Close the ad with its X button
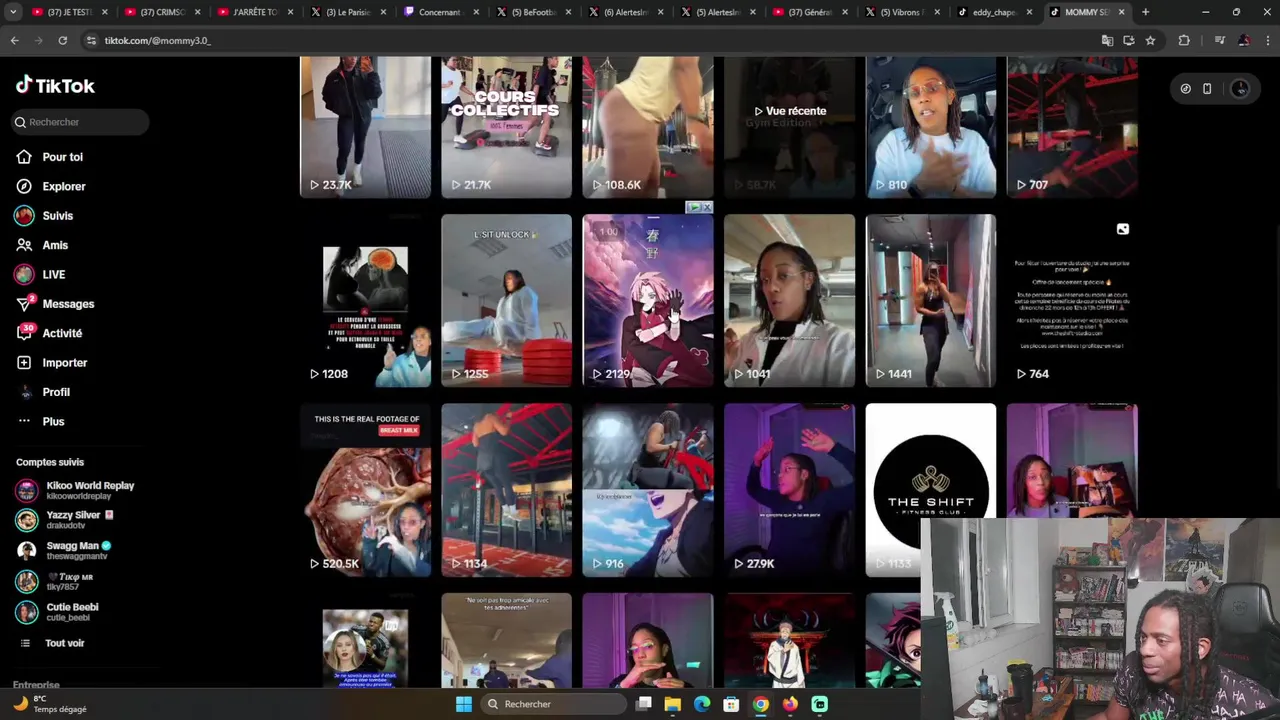The image size is (1280, 720). 707,207
